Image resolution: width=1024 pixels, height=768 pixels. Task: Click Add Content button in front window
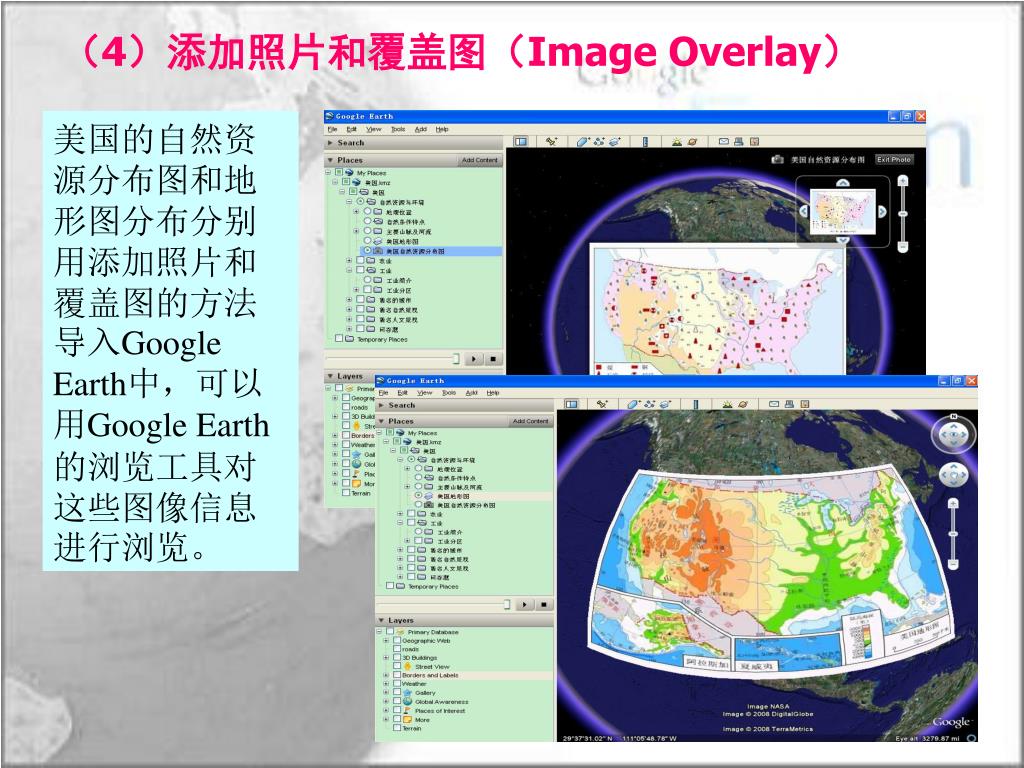pos(530,421)
